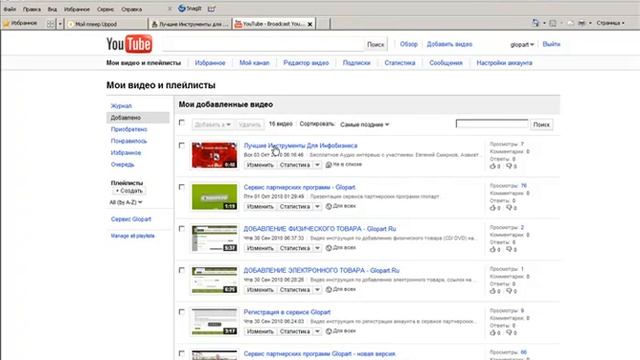640x360 pixels.
Task: Click like thumb for ДОБАВЛЕНИЕ ЭЛЕКТРОННОГО ТОВАРА
Action: [493, 291]
